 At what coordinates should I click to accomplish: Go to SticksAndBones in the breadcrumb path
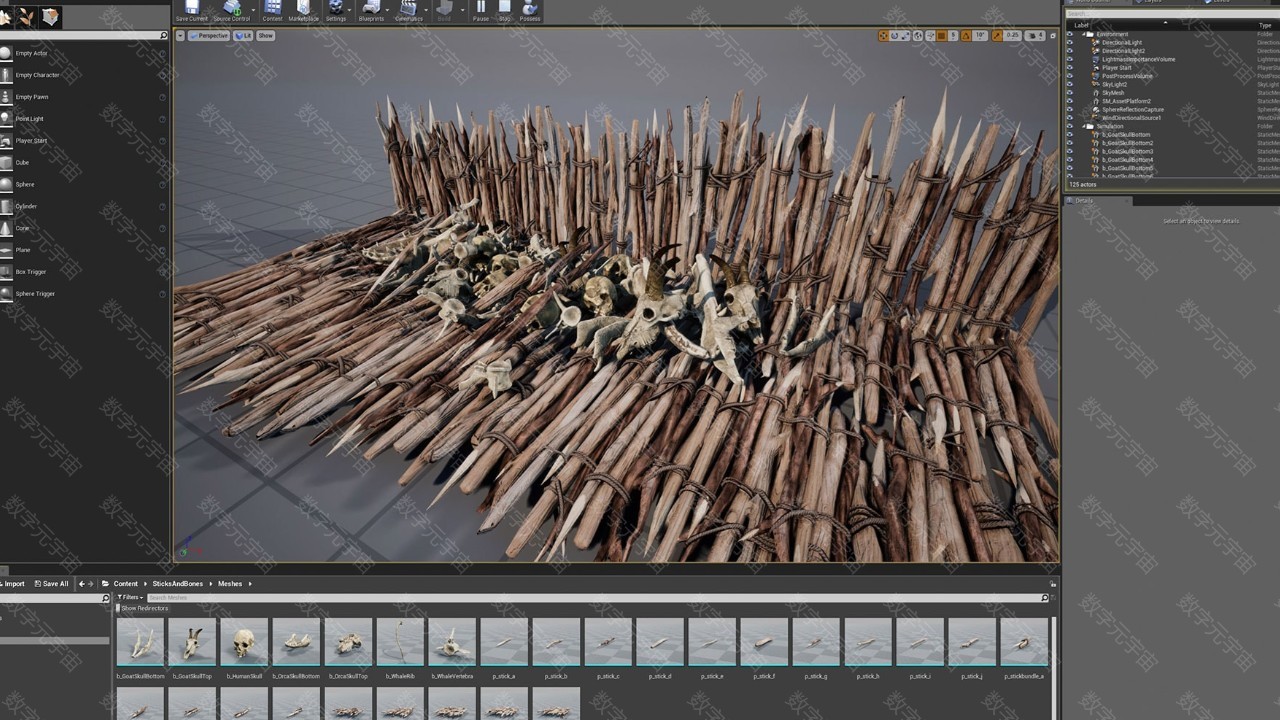click(x=177, y=584)
